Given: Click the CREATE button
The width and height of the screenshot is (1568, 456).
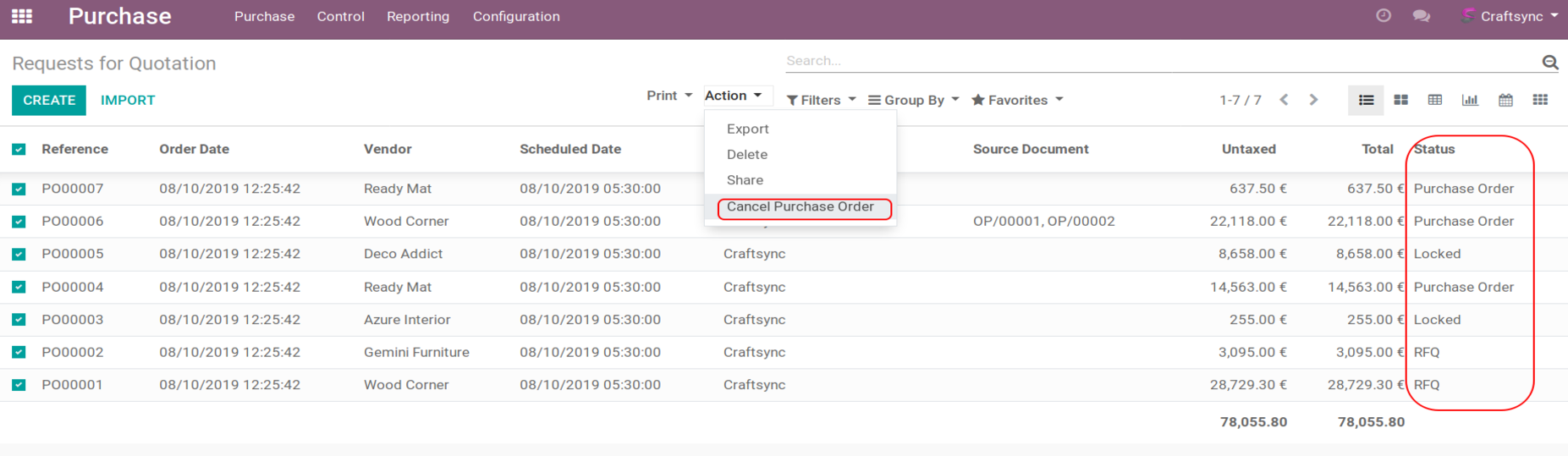Looking at the screenshot, I should pyautogui.click(x=49, y=100).
